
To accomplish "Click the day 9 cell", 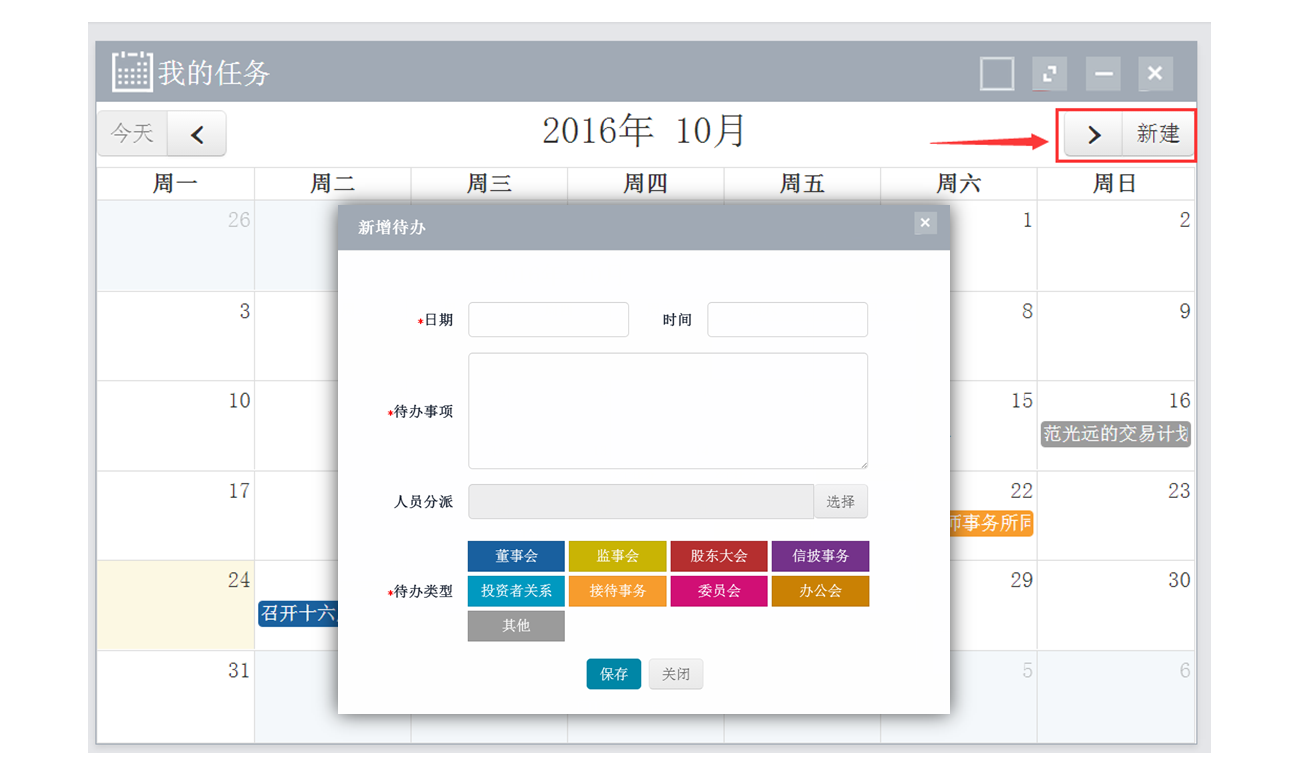I will (1116, 336).
